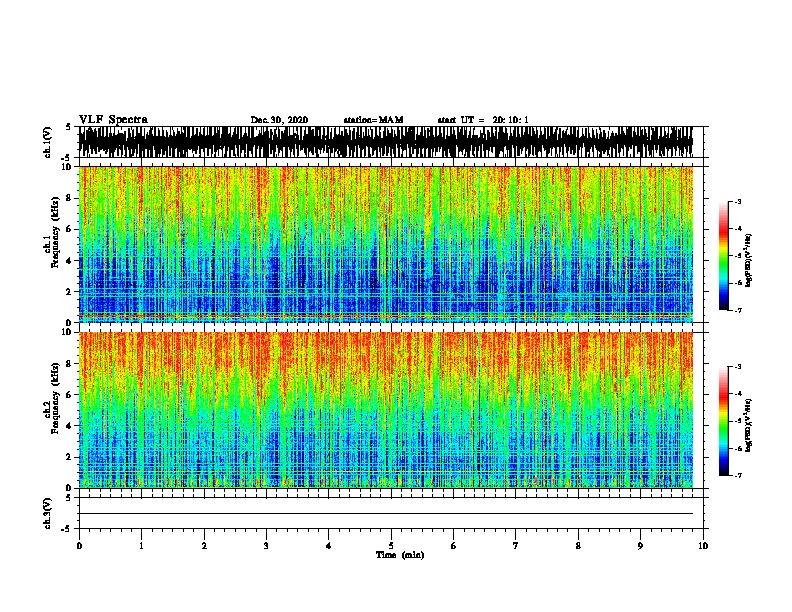Click the "5" volt tick on ch.1(V) axis

(68, 127)
